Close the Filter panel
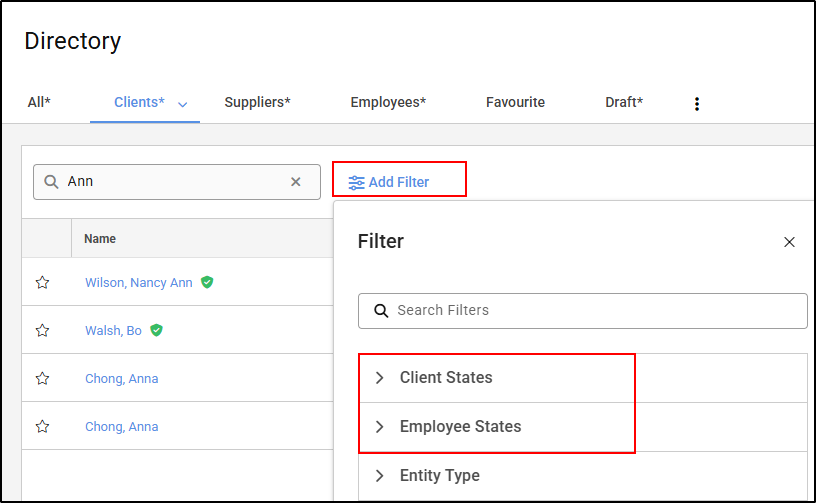This screenshot has height=503, width=816. tap(789, 242)
